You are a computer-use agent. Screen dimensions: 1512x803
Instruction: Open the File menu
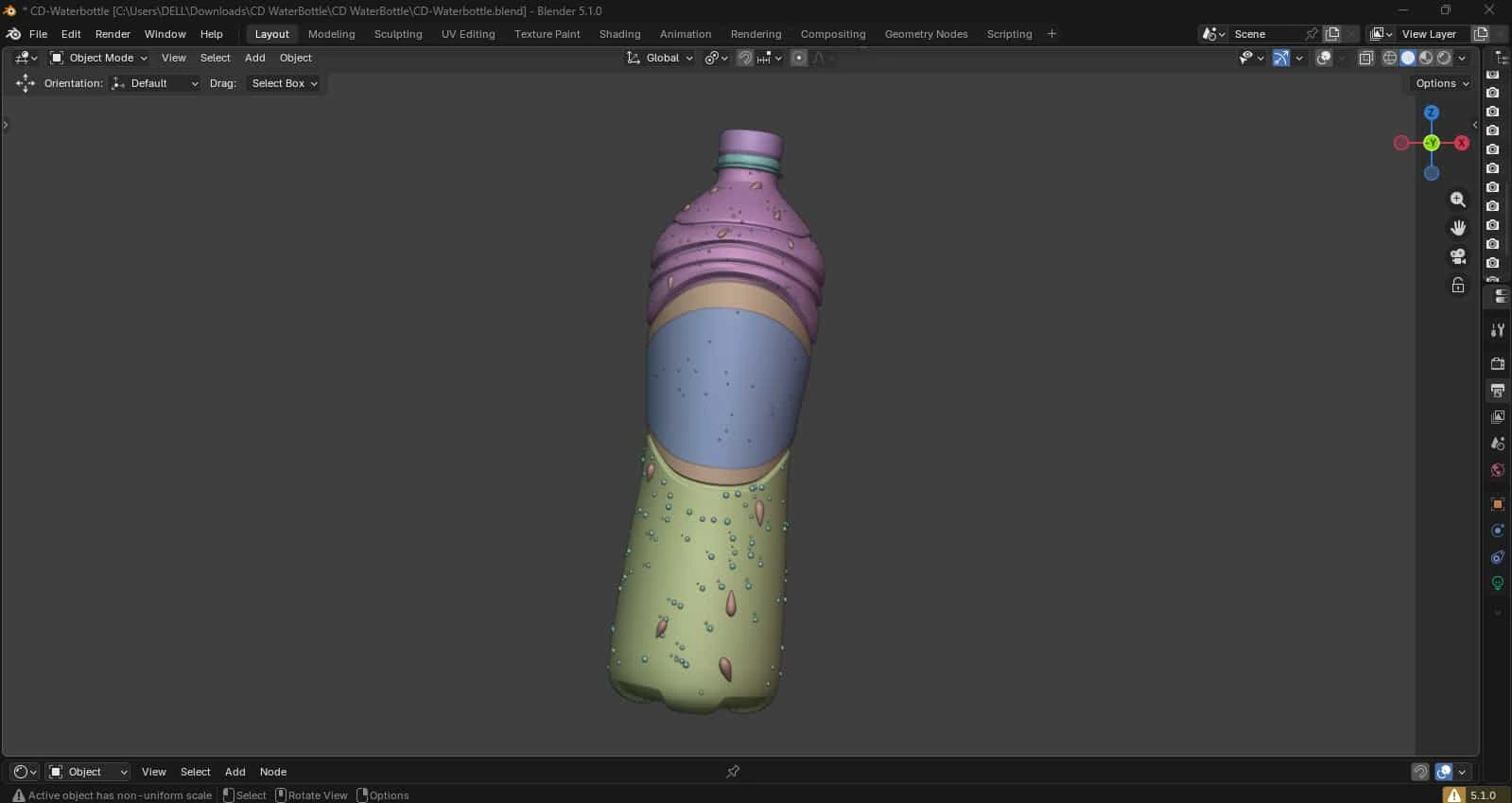pos(38,34)
